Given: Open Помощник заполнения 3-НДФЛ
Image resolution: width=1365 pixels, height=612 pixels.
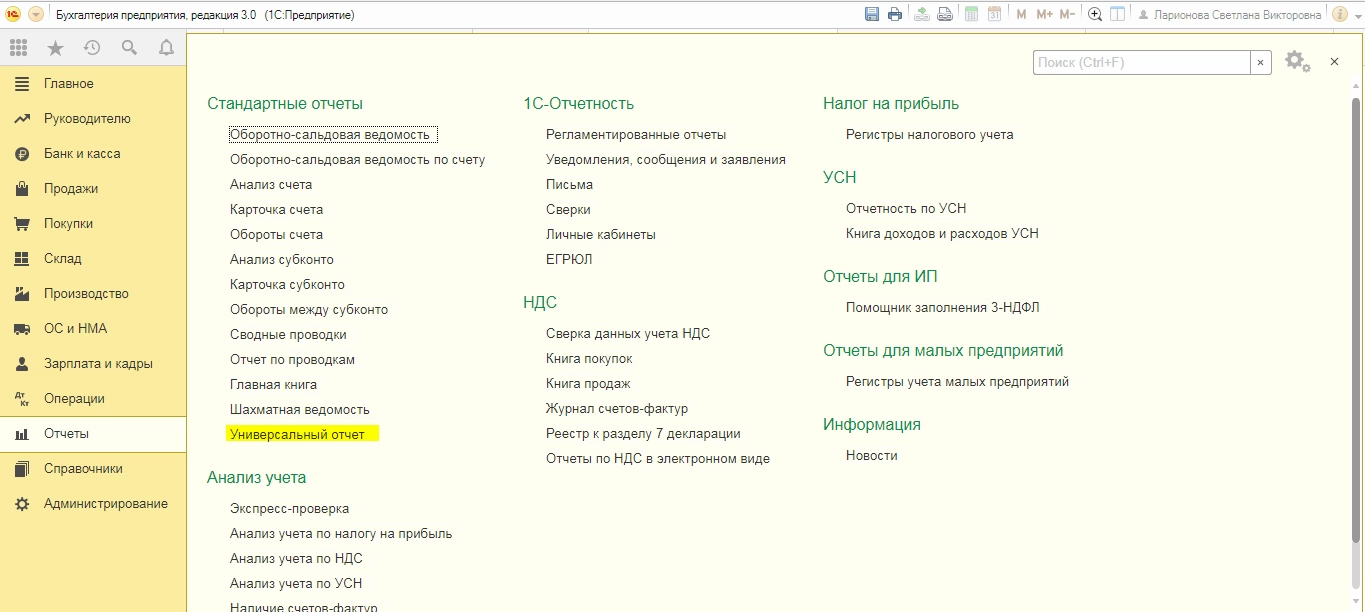Looking at the screenshot, I should (x=943, y=307).
